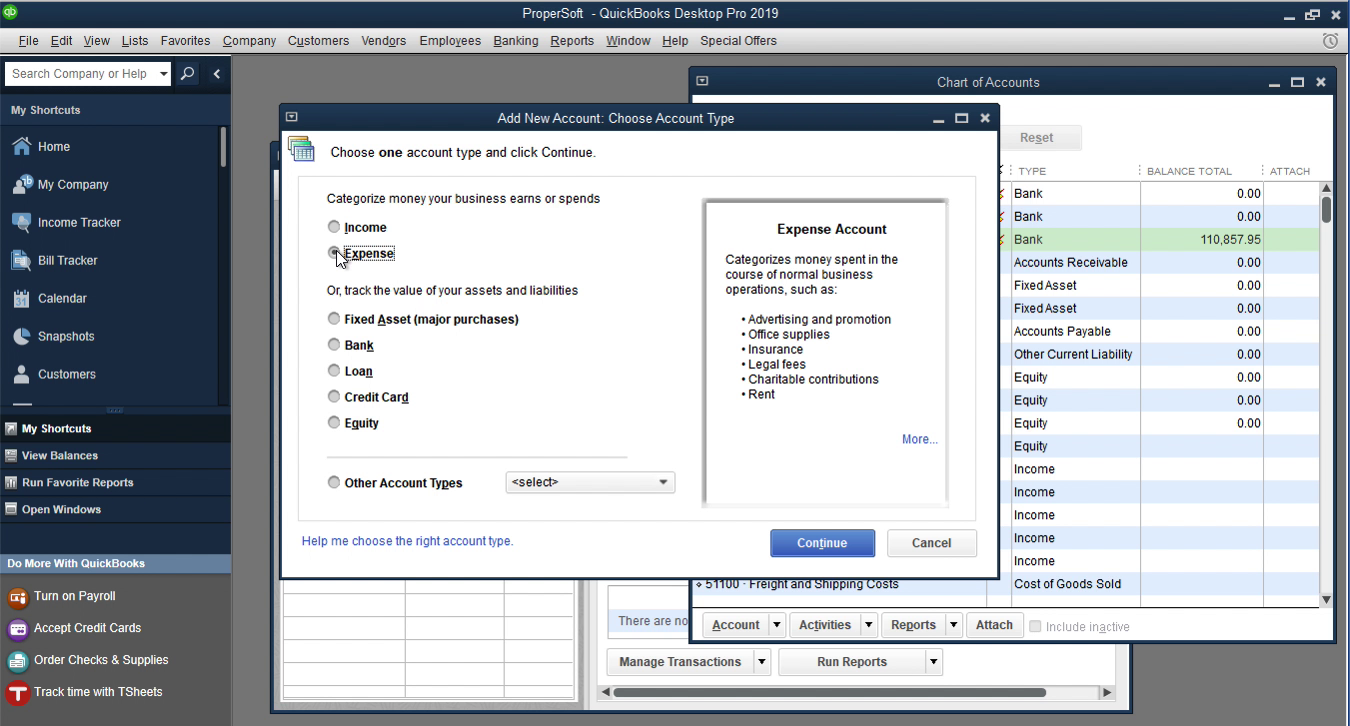Screen dimensions: 1350x726
Task: Click the Order Checks & Supplies icon
Action: click(x=17, y=661)
